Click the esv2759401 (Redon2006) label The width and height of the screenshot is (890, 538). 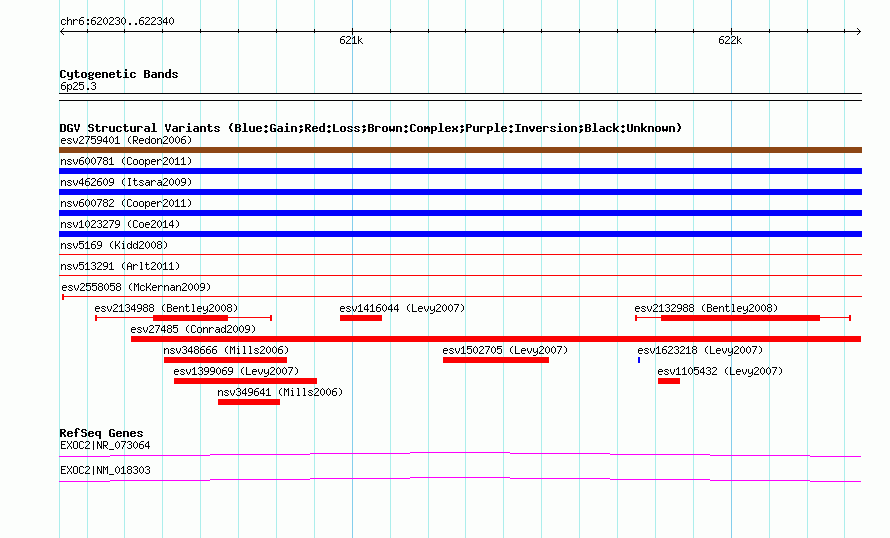[126, 140]
